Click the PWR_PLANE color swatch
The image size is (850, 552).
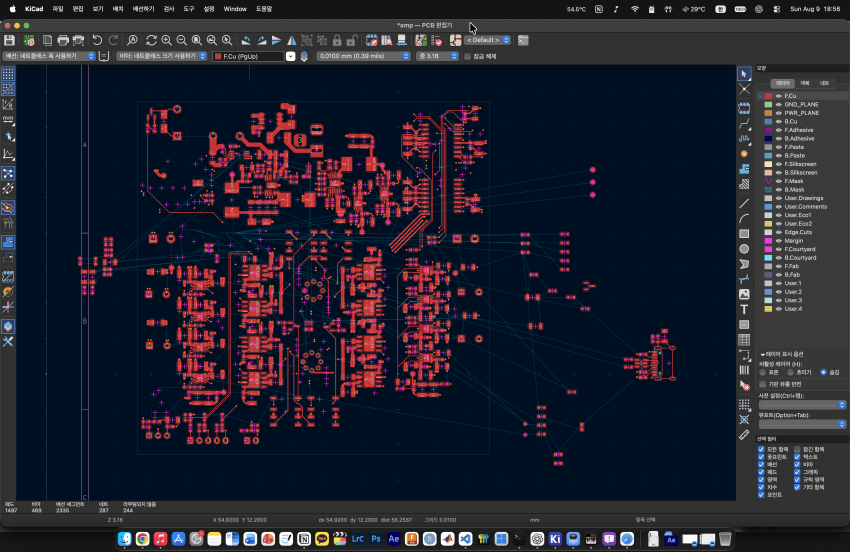pos(768,113)
